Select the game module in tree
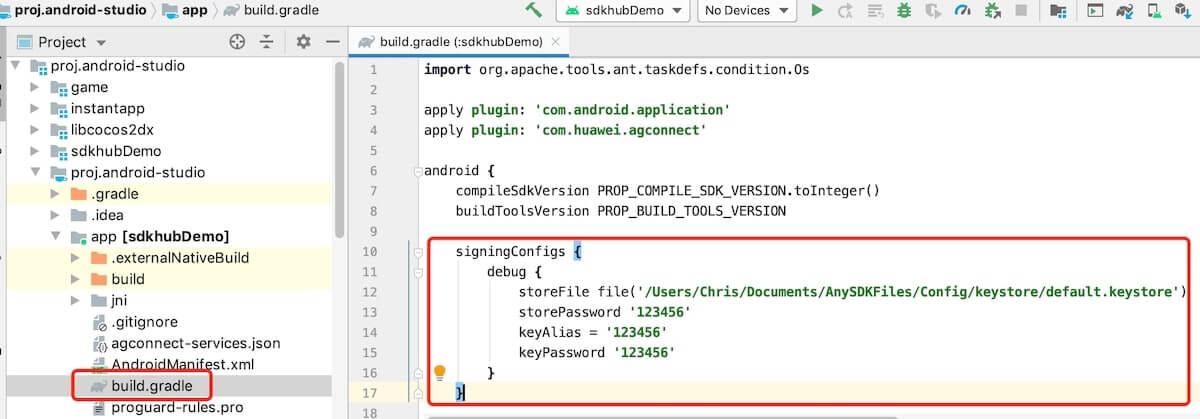The width and height of the screenshot is (1200, 419). pyautogui.click(x=89, y=87)
